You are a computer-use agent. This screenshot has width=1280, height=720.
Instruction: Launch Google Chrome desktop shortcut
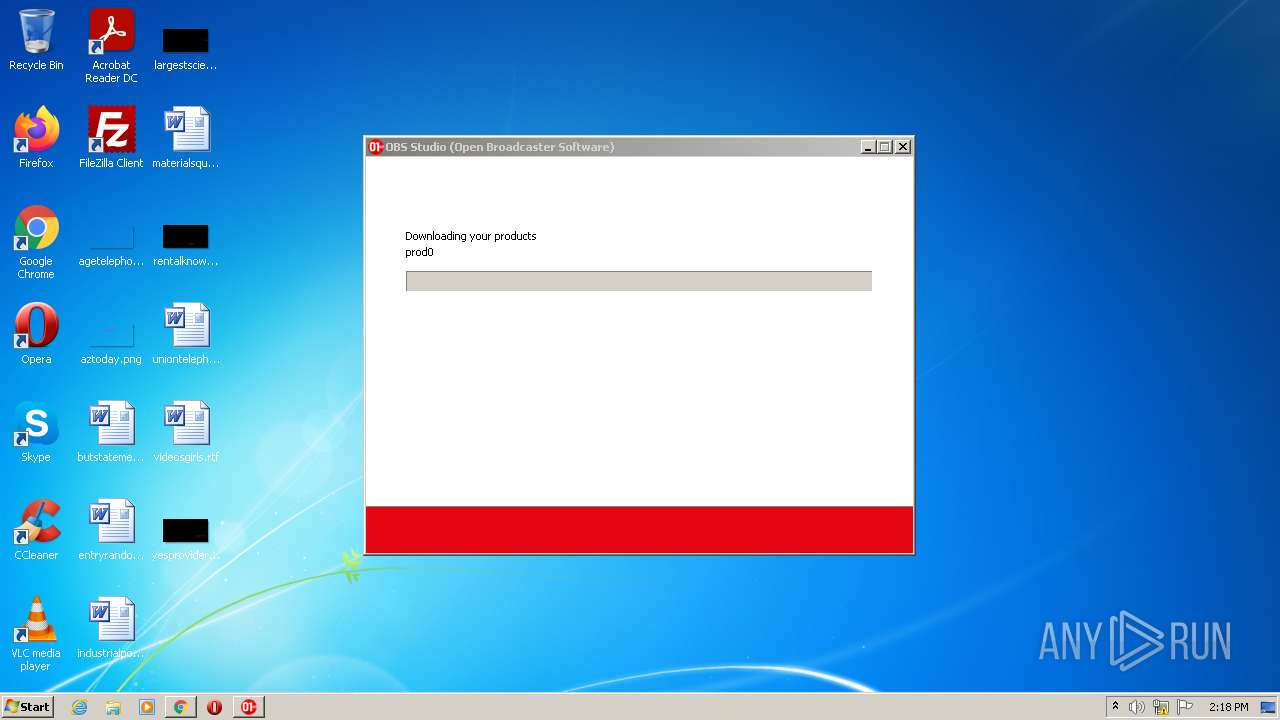[36, 243]
